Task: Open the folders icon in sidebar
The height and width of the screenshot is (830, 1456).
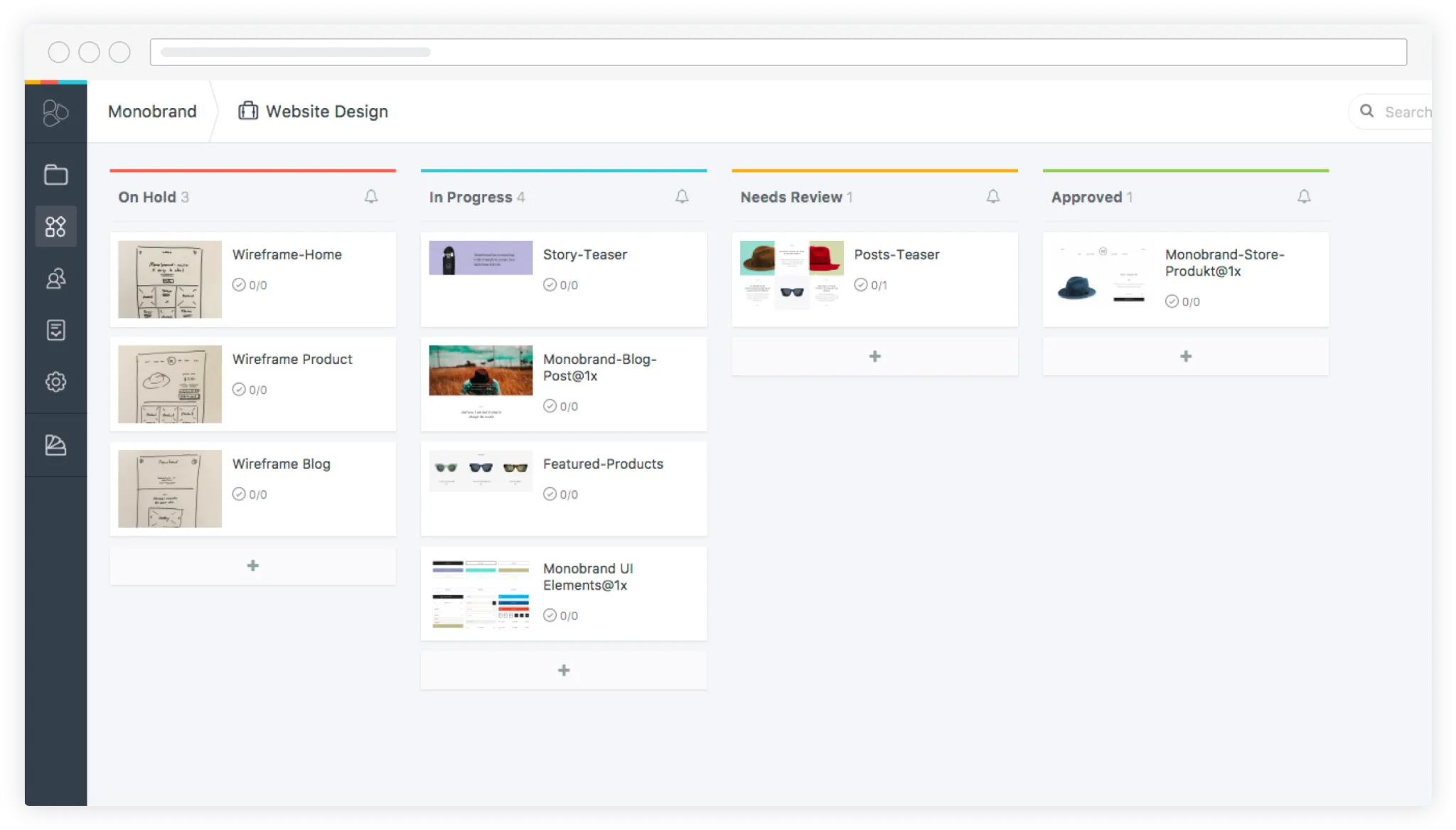Action: click(55, 175)
